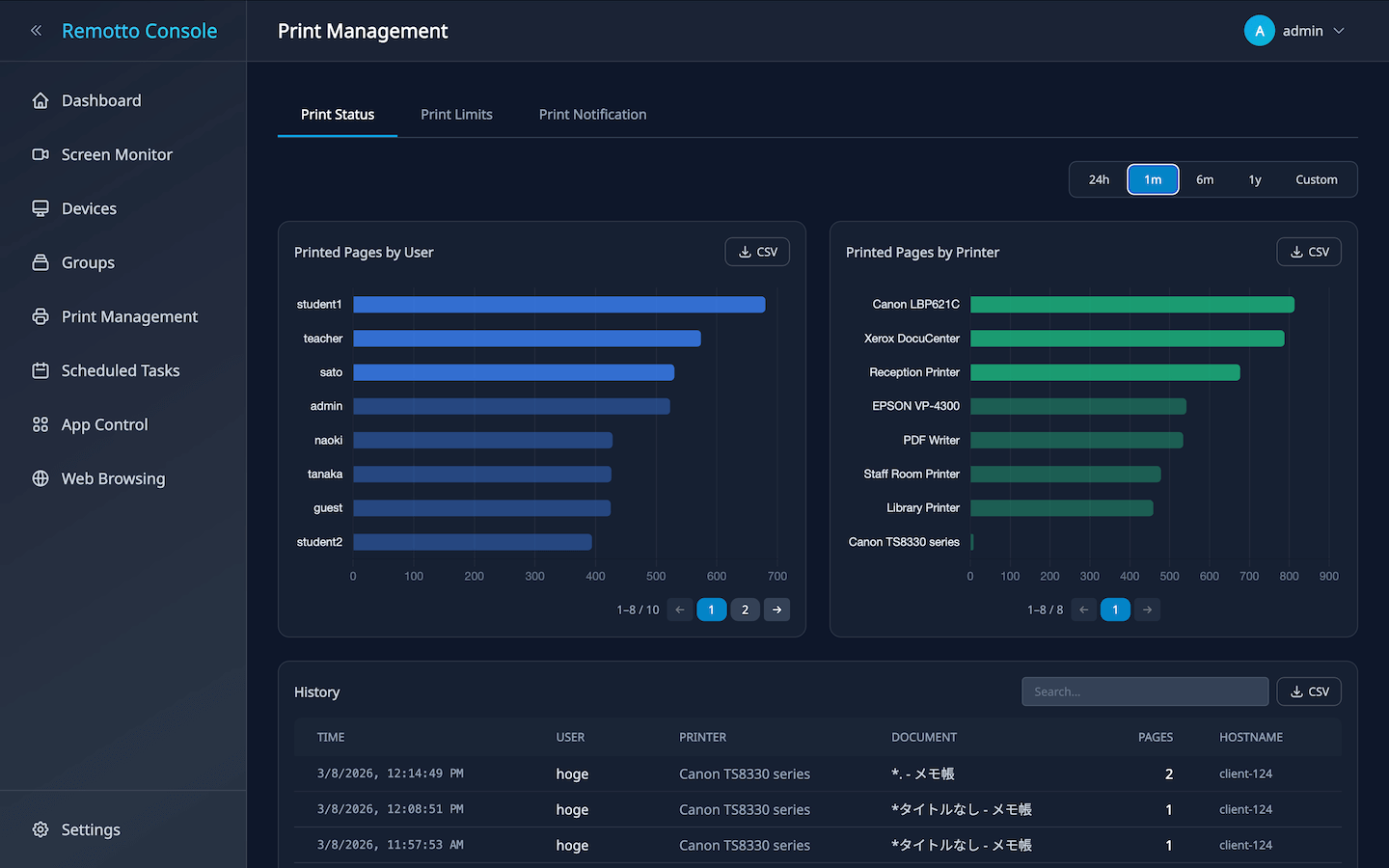
Task: Select the 6m time range
Action: [1205, 179]
